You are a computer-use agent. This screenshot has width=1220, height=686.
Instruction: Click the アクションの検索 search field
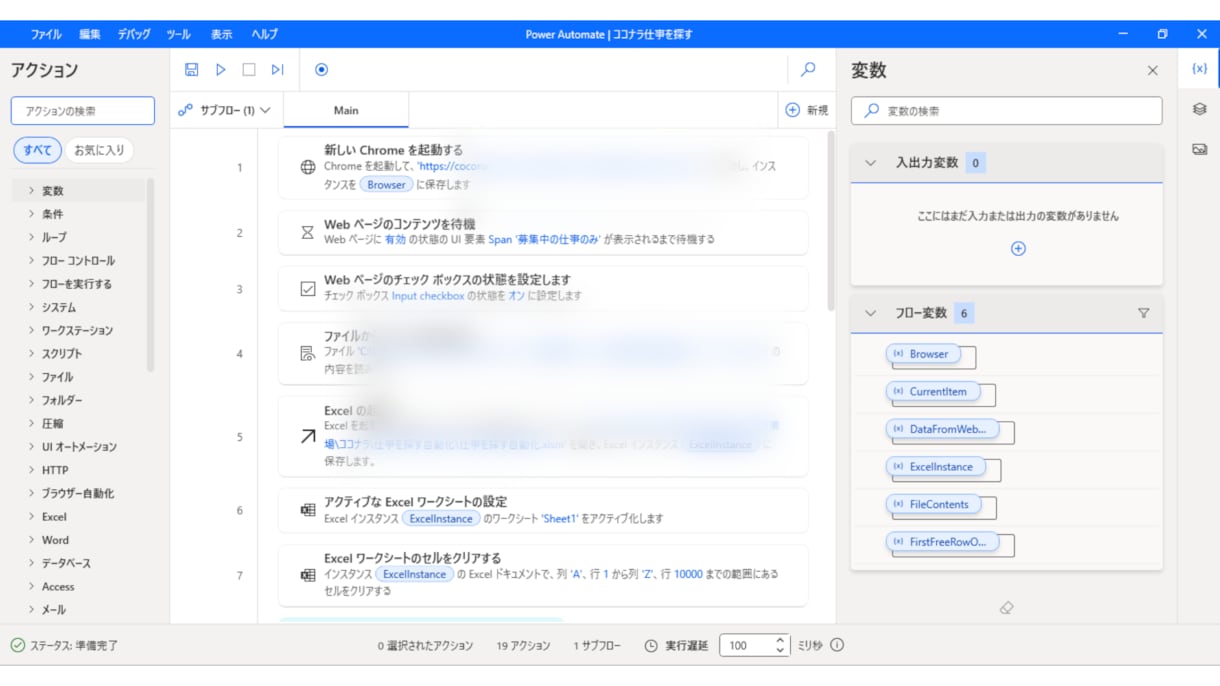tap(83, 111)
